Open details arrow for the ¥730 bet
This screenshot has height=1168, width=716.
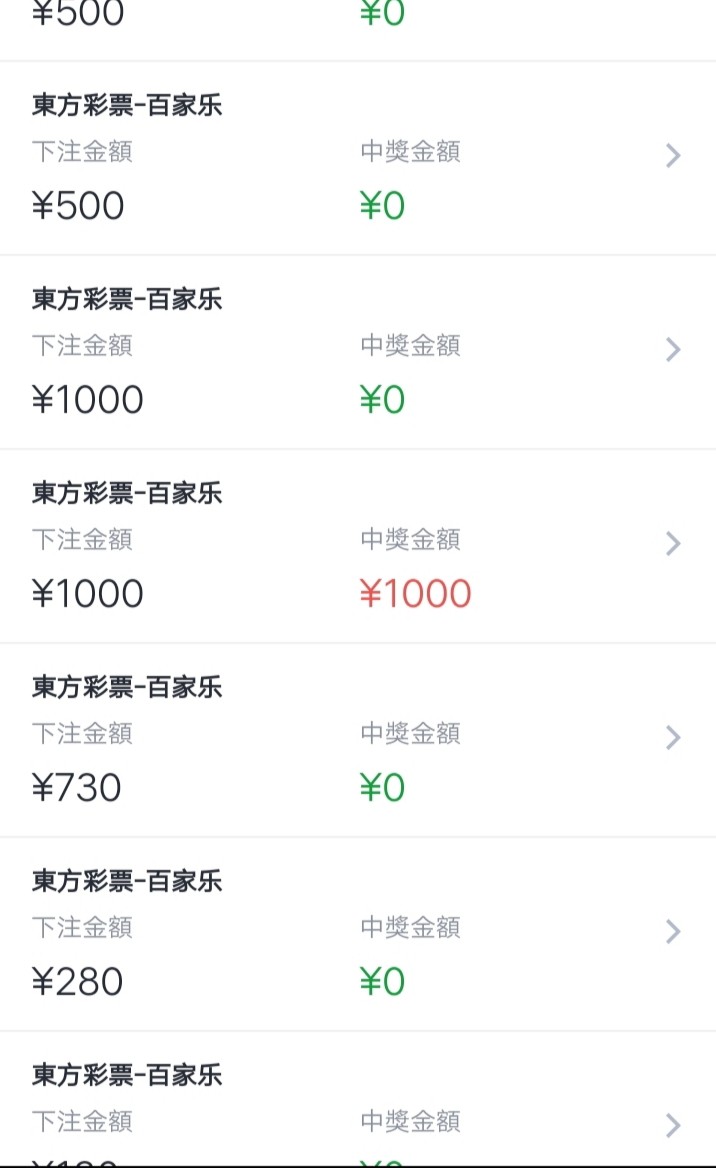[x=673, y=738]
